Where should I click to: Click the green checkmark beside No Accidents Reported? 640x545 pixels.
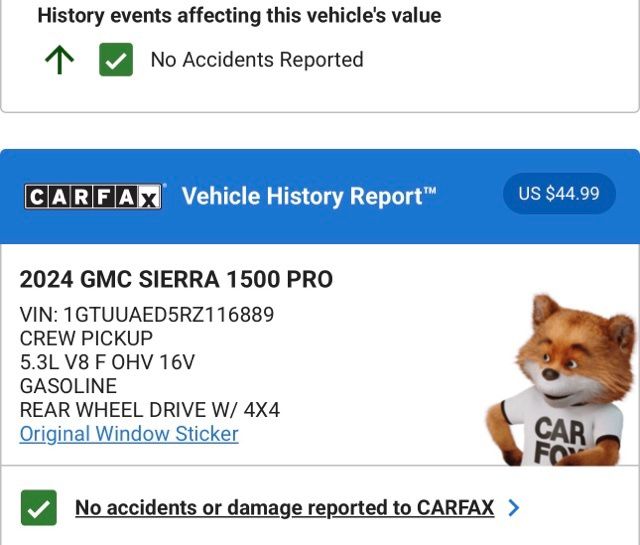116,60
